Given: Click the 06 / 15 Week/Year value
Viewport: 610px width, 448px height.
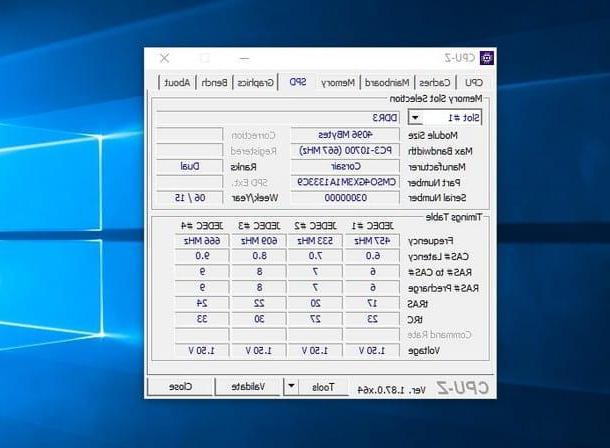Looking at the screenshot, I should (190, 198).
